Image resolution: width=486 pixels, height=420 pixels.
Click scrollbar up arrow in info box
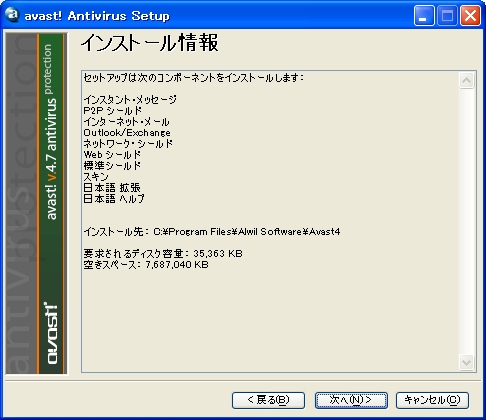(466, 80)
